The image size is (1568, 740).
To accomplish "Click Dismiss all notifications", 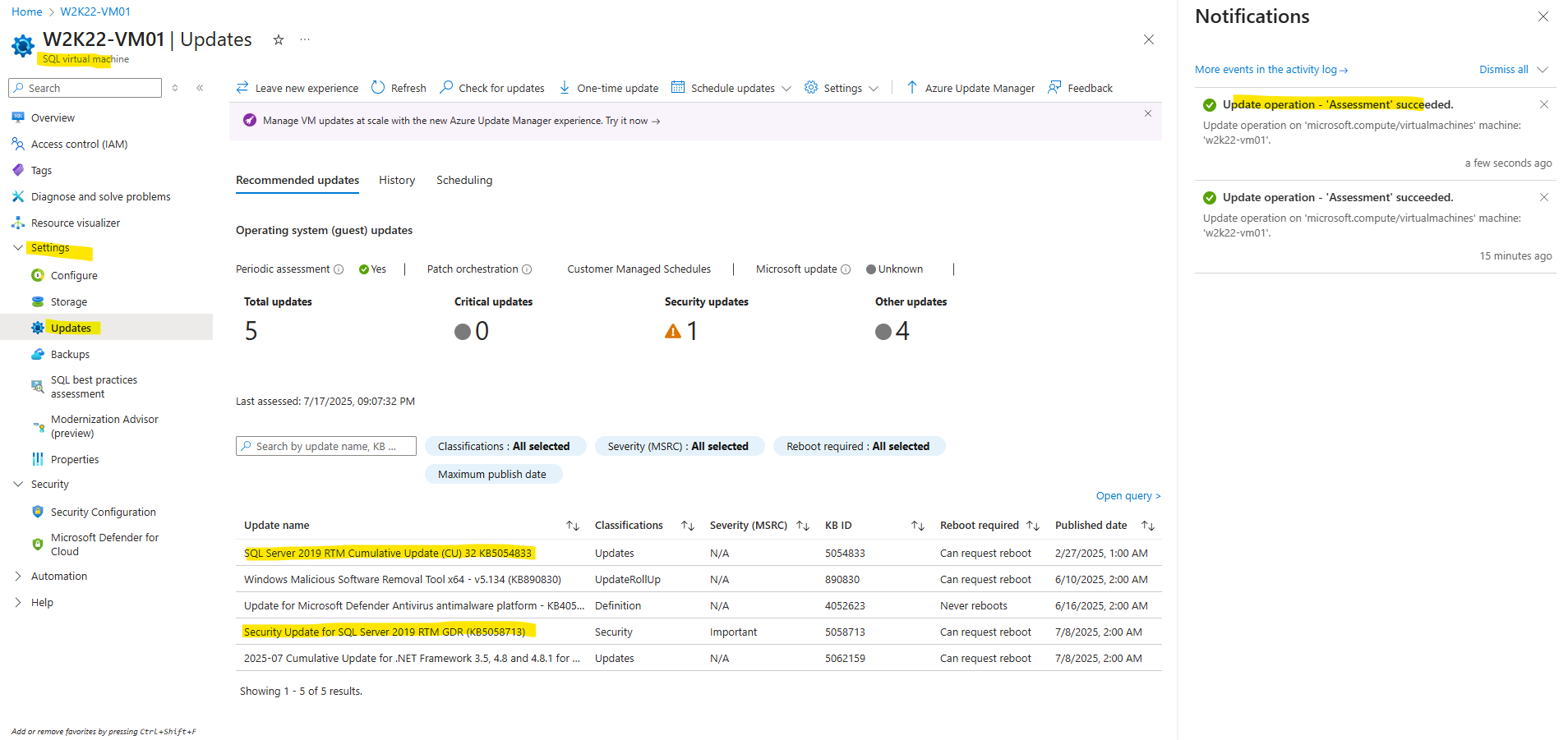I will 1503,70.
